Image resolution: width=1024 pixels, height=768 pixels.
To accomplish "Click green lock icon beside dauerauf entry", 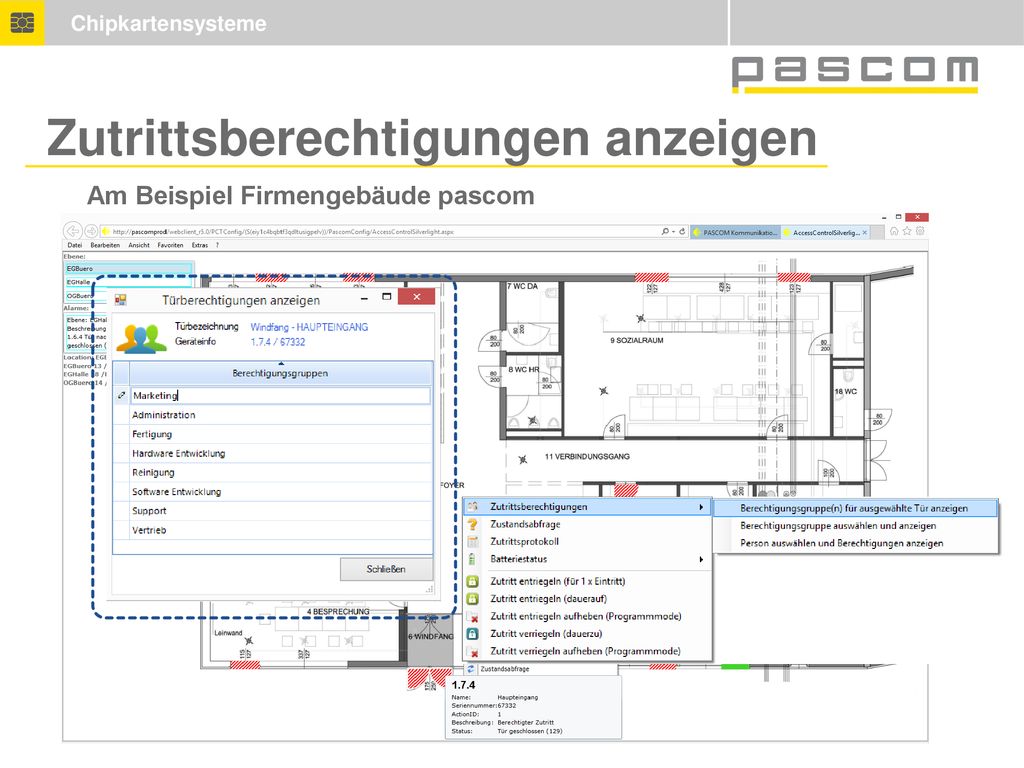I will tap(473, 599).
